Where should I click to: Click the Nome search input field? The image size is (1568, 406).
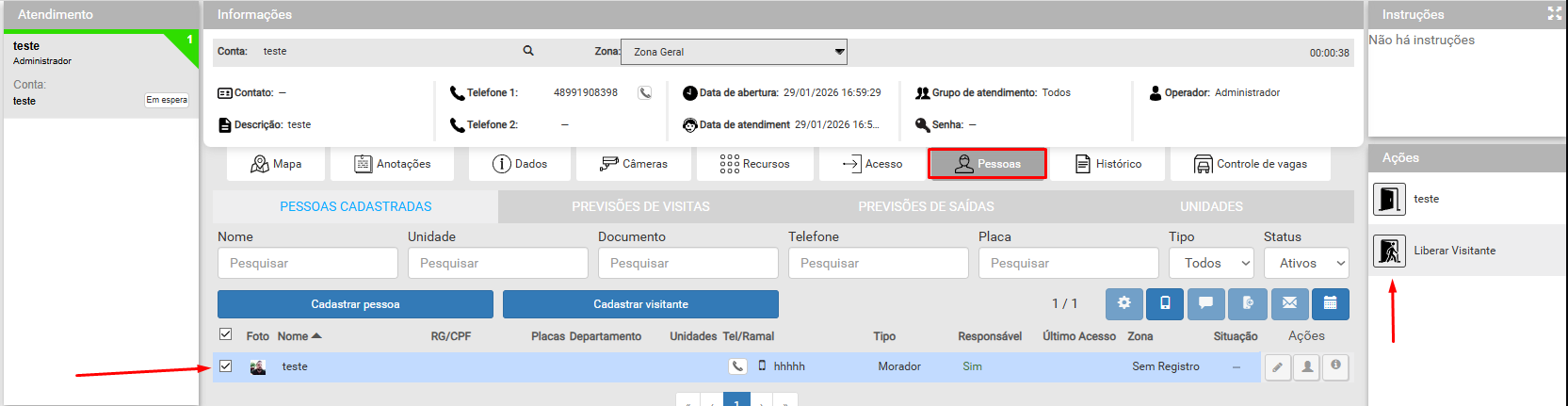(x=308, y=264)
